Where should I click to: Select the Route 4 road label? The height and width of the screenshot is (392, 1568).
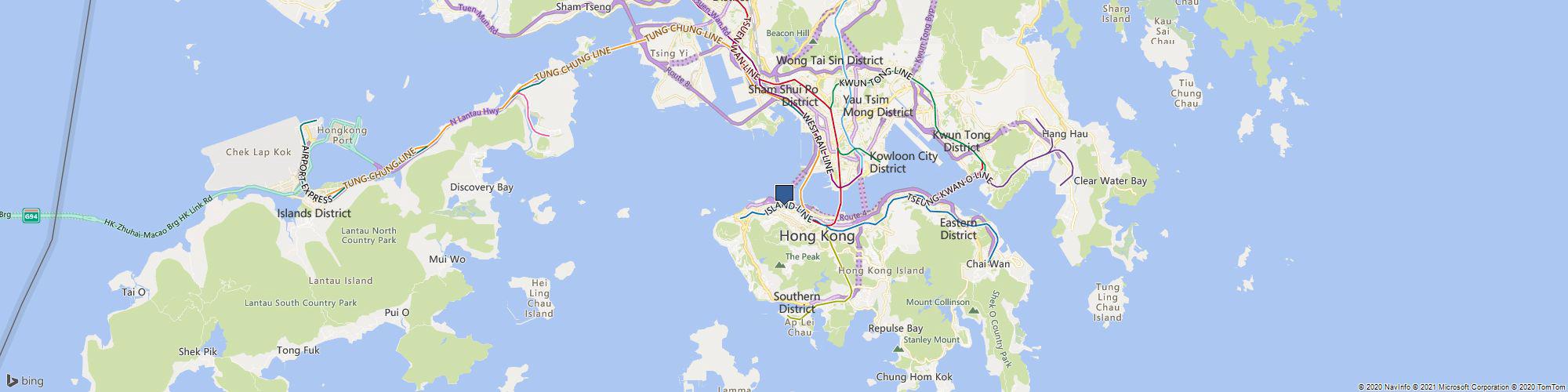tap(853, 216)
